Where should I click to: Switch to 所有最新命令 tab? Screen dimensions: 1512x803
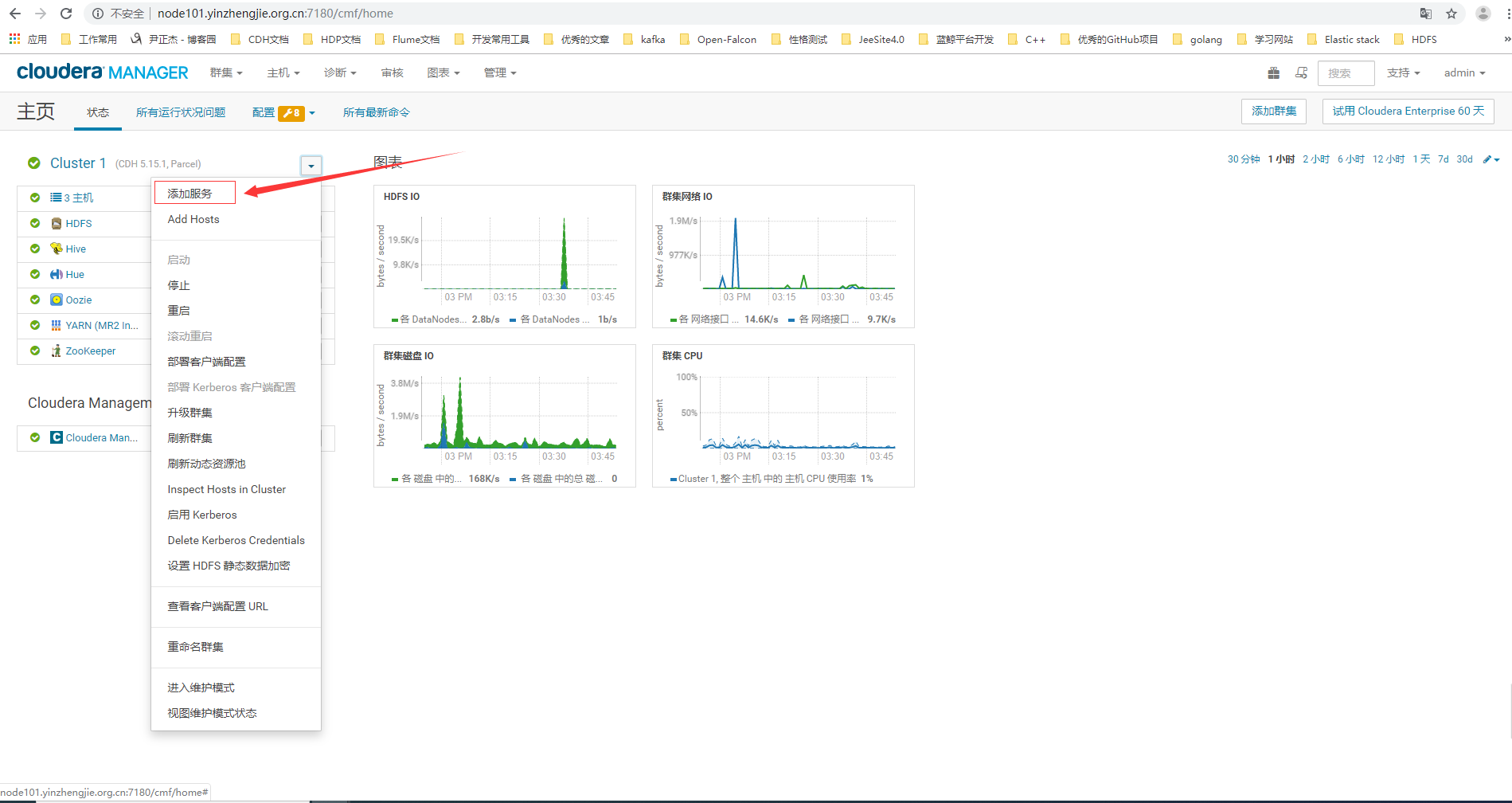tap(377, 112)
